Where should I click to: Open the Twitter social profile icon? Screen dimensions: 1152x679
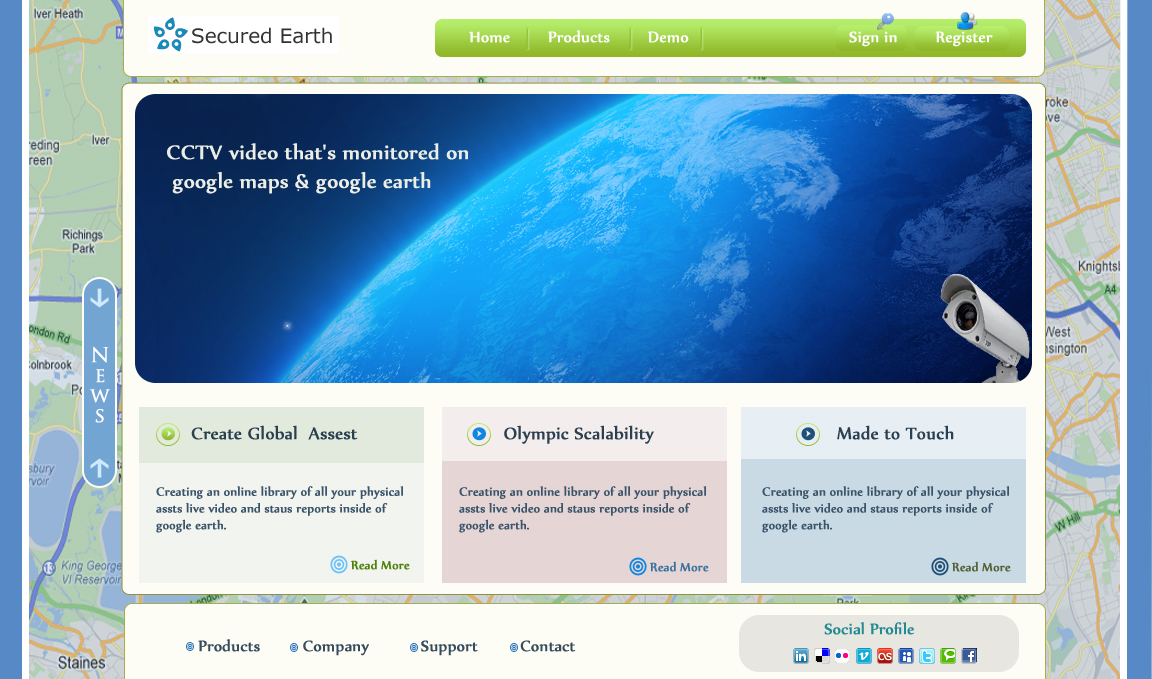(x=927, y=655)
